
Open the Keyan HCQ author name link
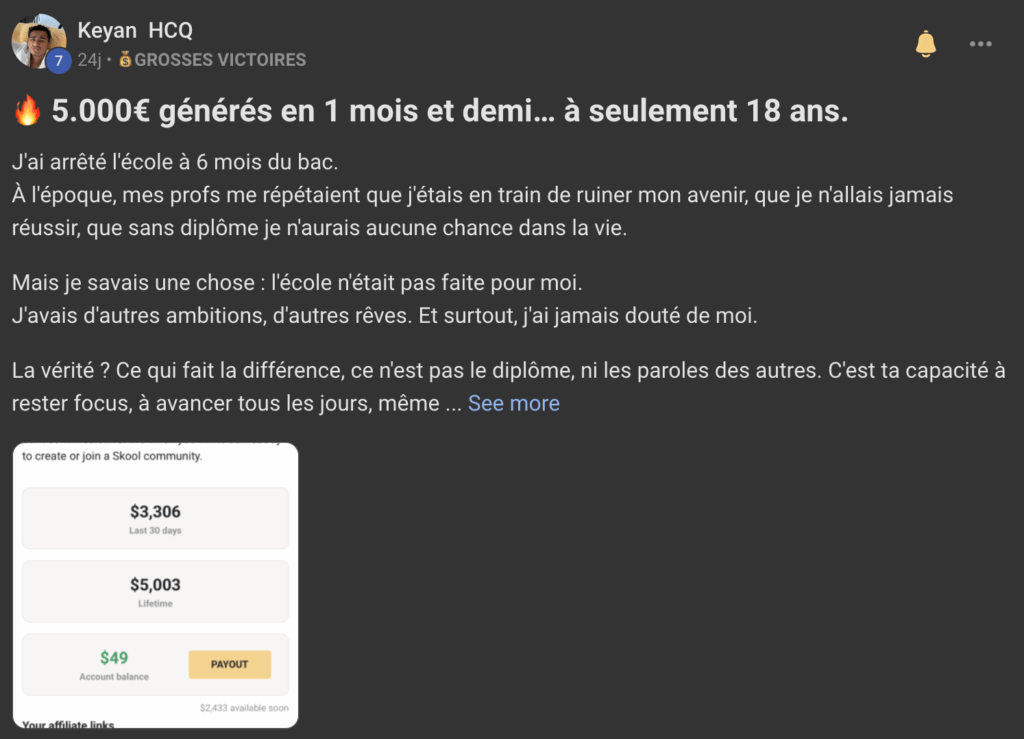pos(135,30)
